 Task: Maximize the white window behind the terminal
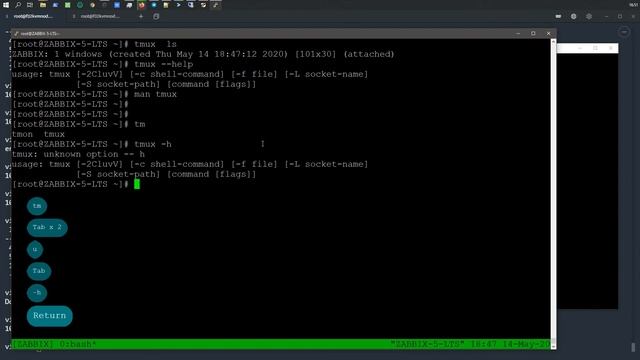coord(596,48)
